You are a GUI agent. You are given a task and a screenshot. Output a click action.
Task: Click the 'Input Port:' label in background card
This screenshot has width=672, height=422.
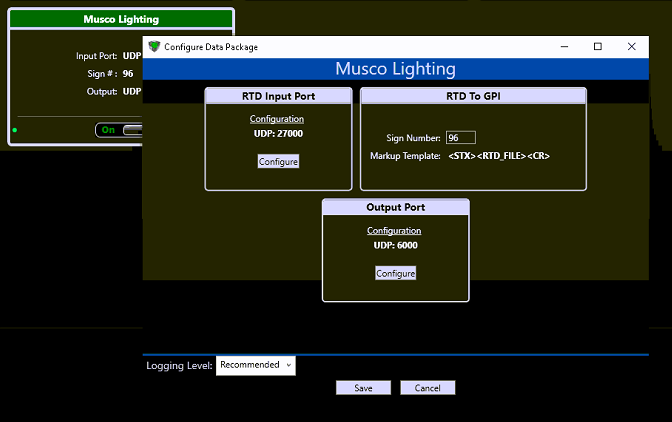[x=96, y=56]
